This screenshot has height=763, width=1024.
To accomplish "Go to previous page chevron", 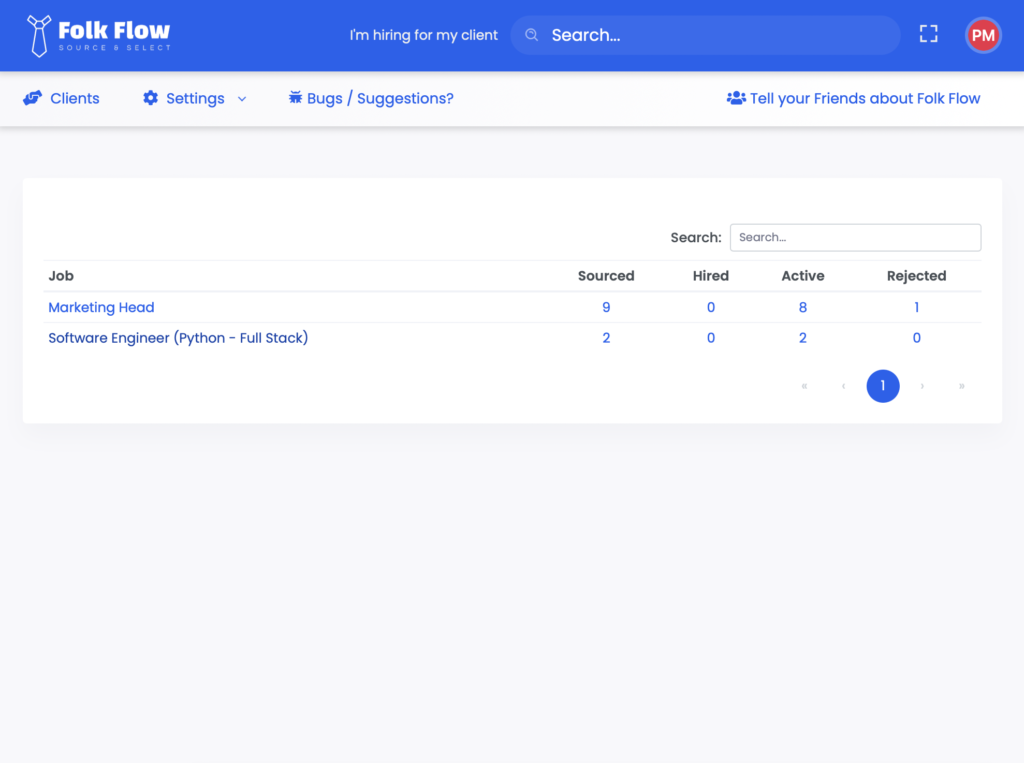I will (x=844, y=386).
